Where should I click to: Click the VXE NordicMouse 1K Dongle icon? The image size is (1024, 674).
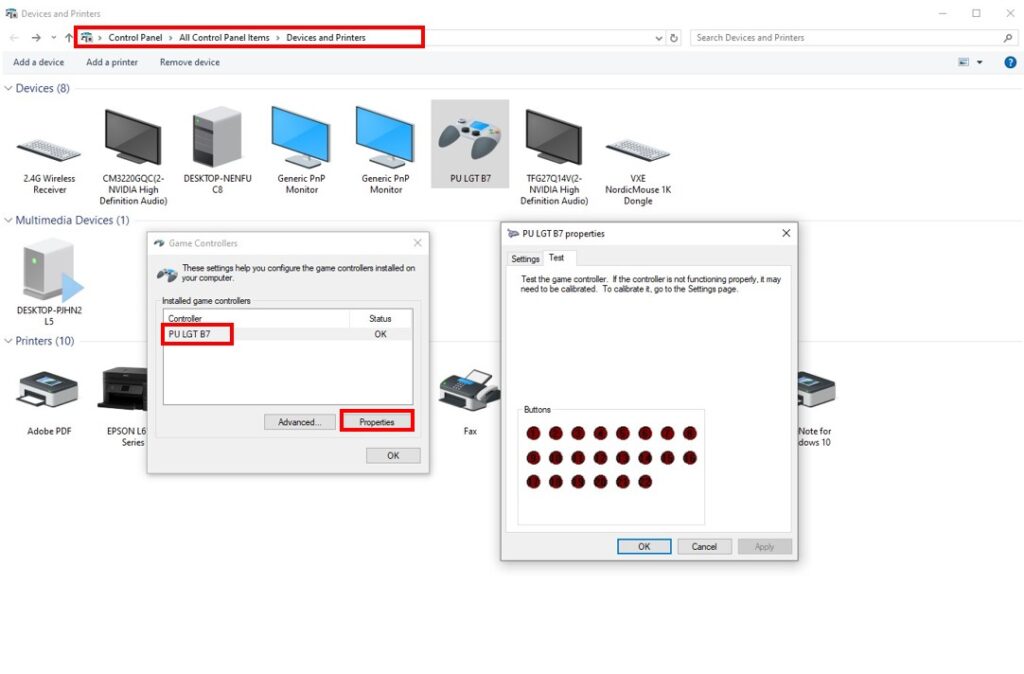point(637,150)
